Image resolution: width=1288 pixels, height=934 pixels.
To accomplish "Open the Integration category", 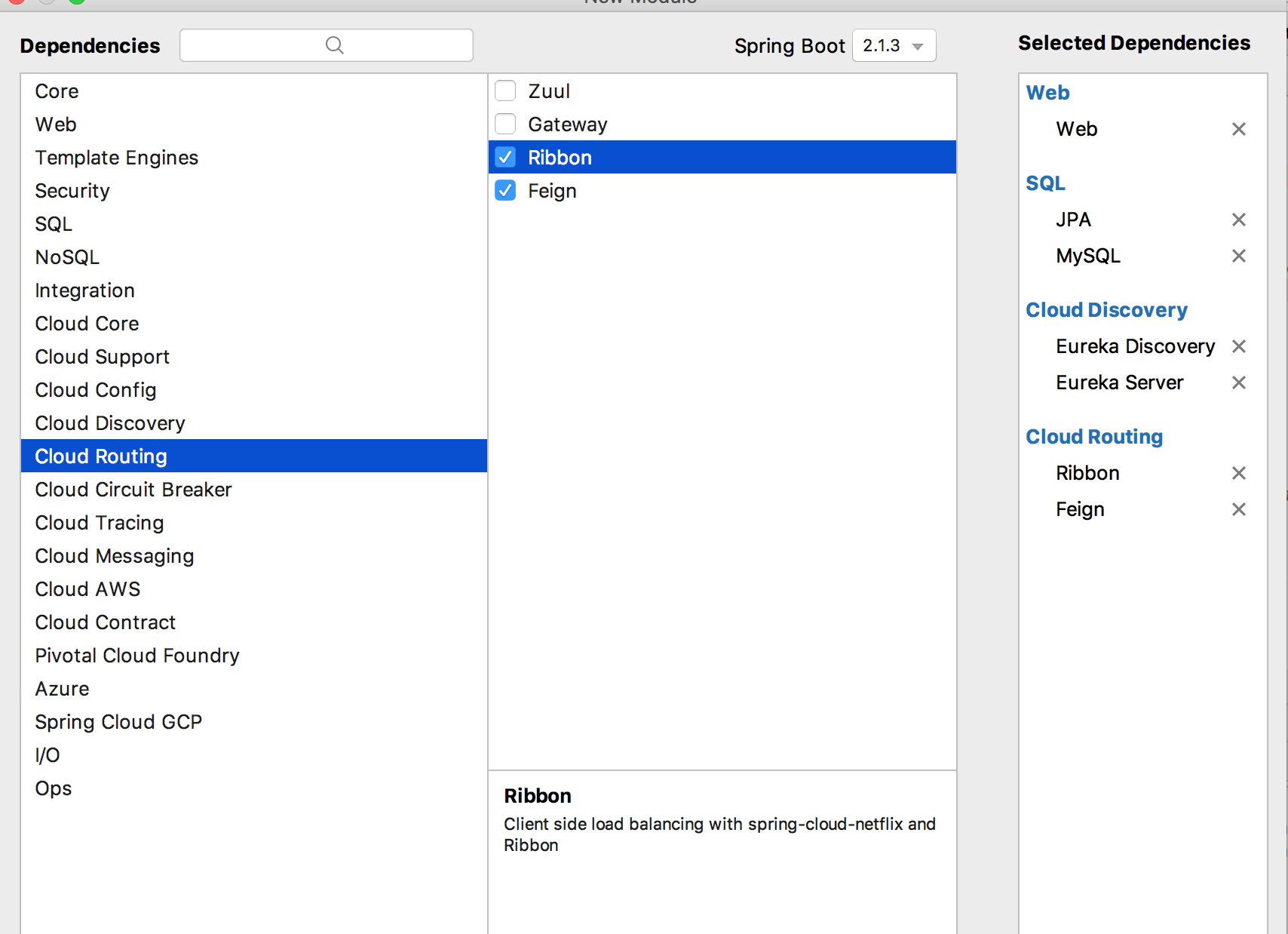I will click(x=254, y=290).
